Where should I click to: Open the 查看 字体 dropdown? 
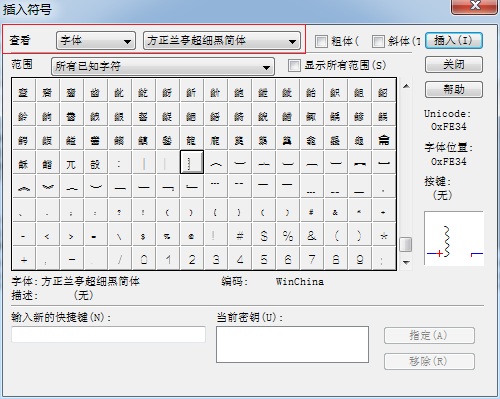[96, 41]
